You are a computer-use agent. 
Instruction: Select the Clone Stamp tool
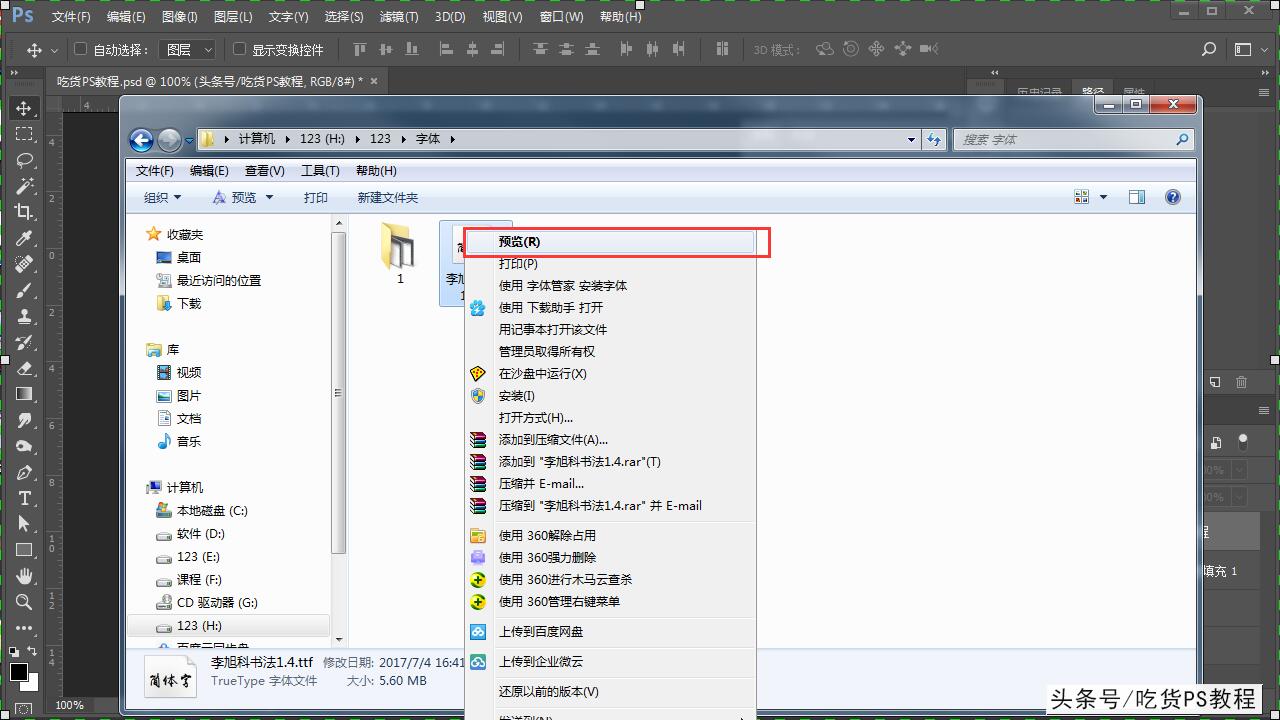point(24,316)
